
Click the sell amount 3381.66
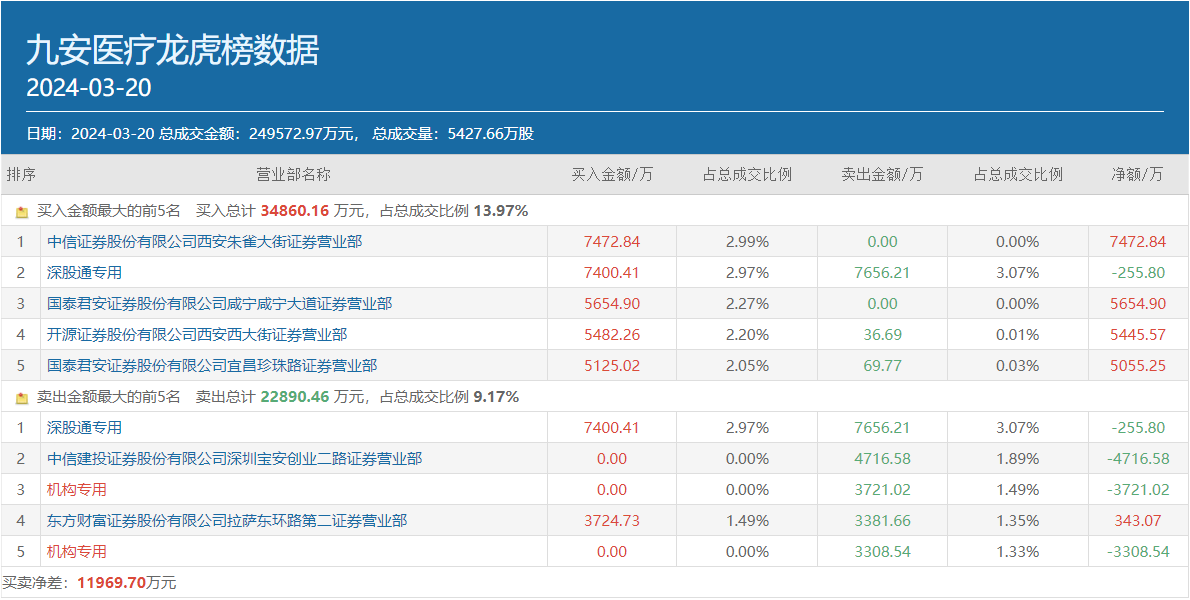882,521
